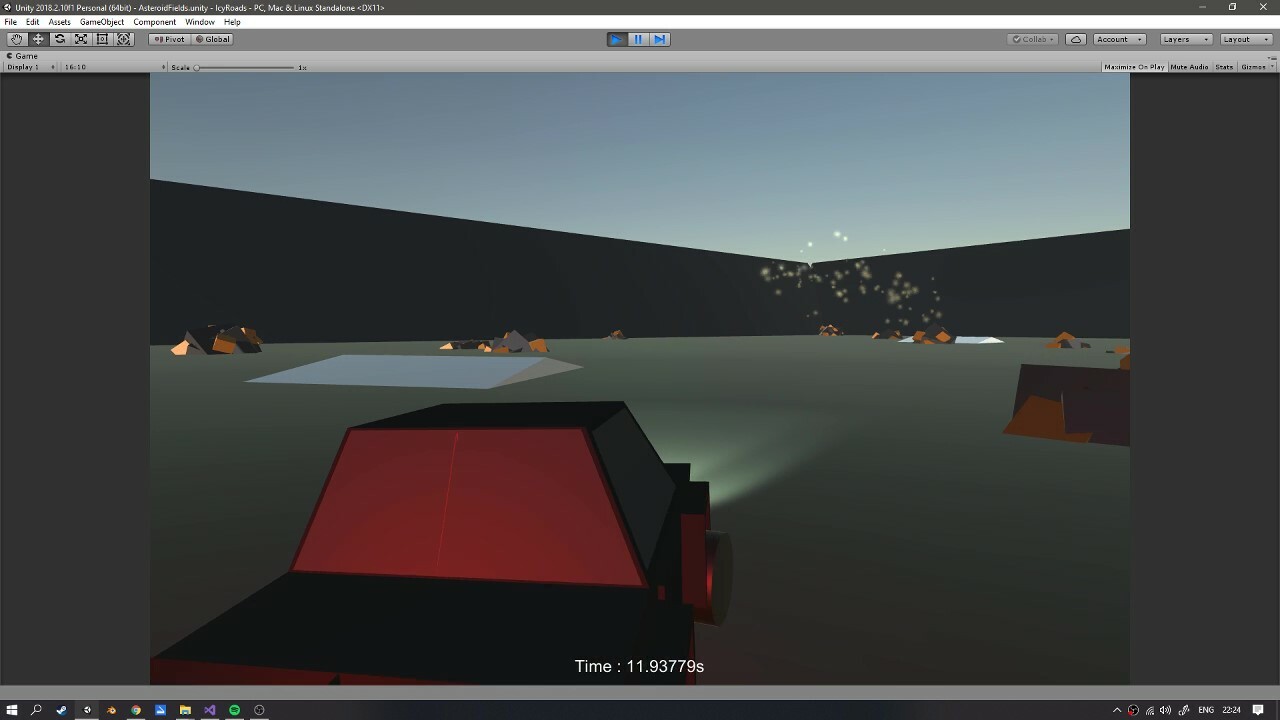Click the Stats button
This screenshot has height=720, width=1280.
point(1224,67)
